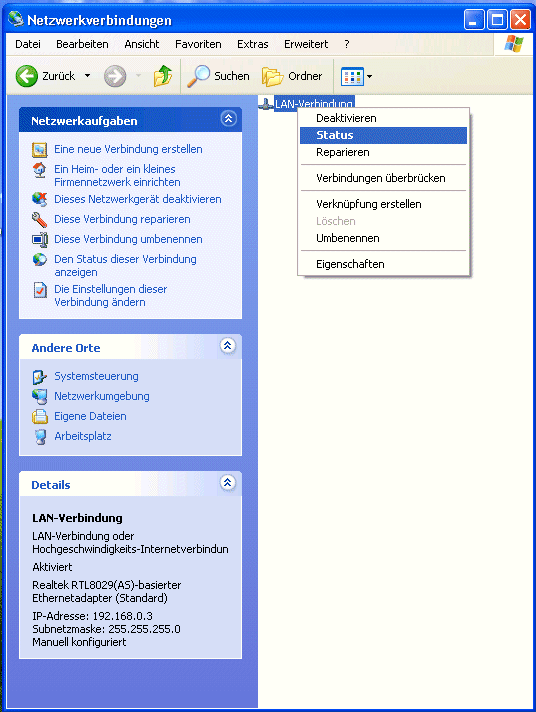Collapse the Netzwerkaufgaben panel
536x712 pixels.
[228, 119]
